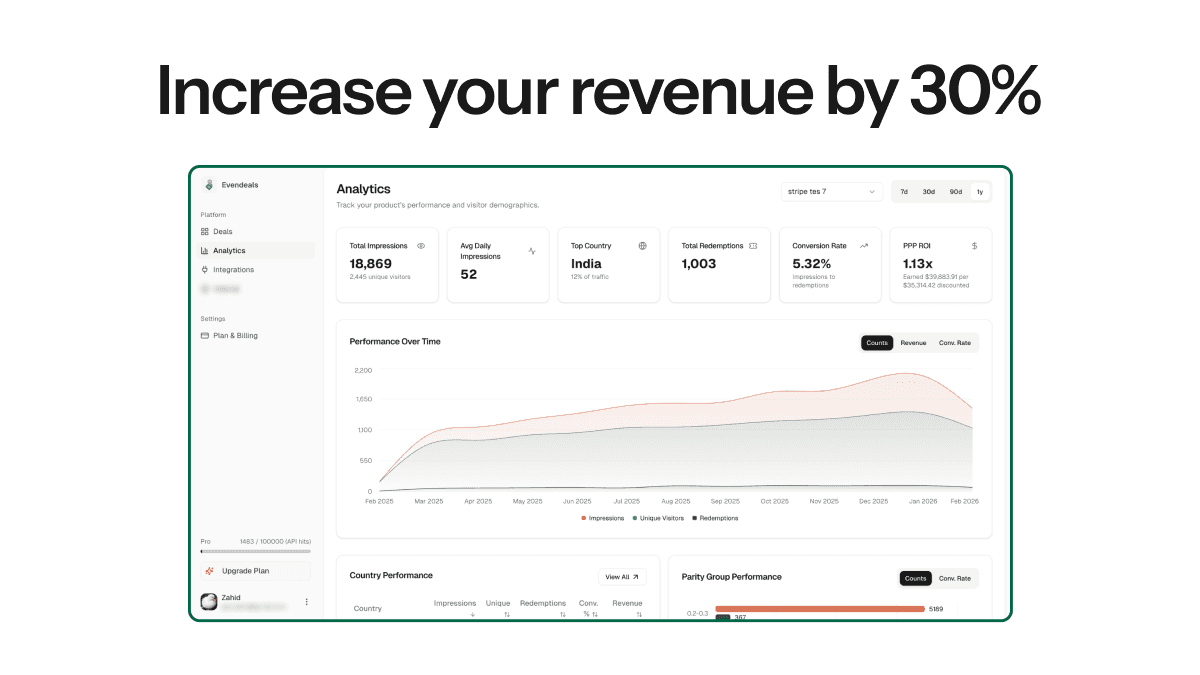Select the 7d time range tab

(904, 191)
